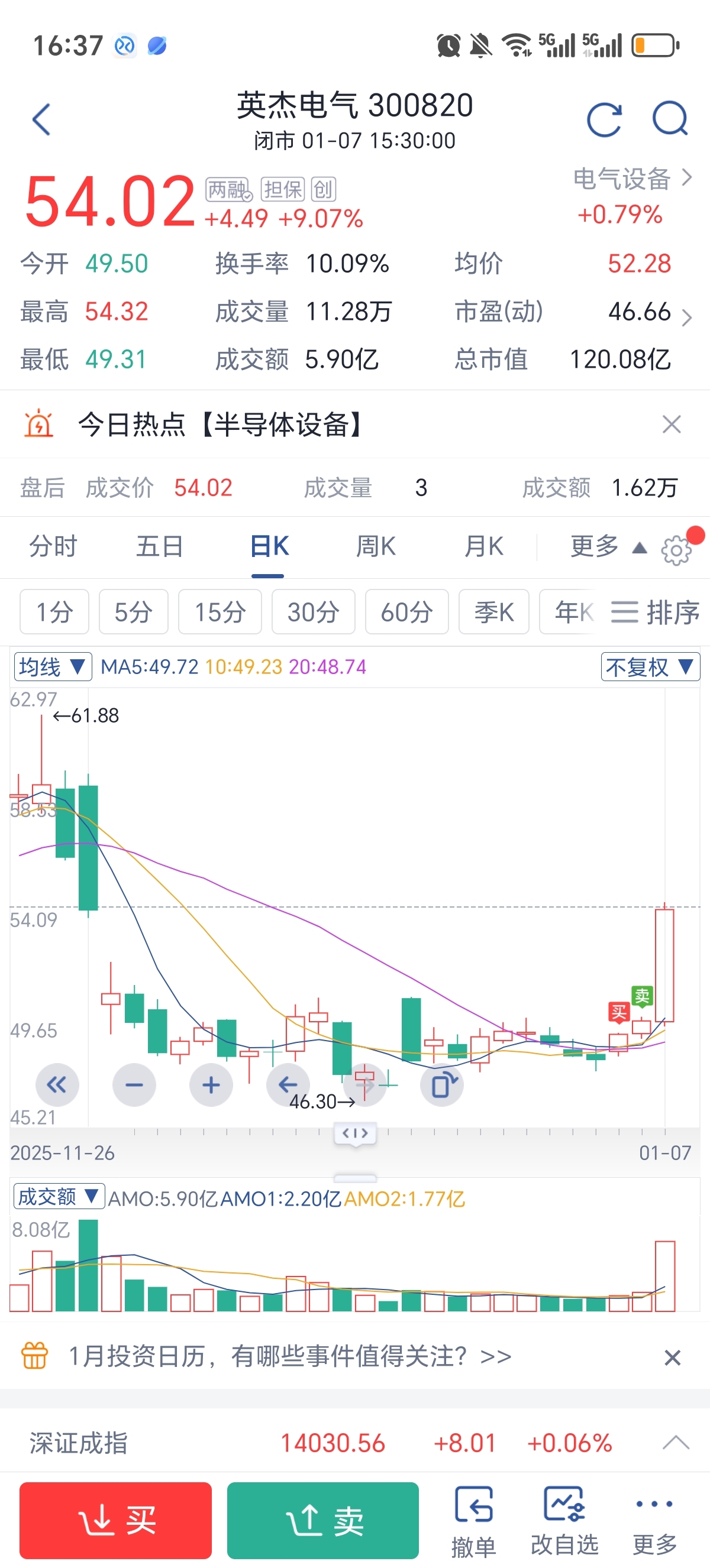The image size is (710, 1568).
Task: Tap the chart range slider handle
Action: pyautogui.click(x=355, y=1133)
